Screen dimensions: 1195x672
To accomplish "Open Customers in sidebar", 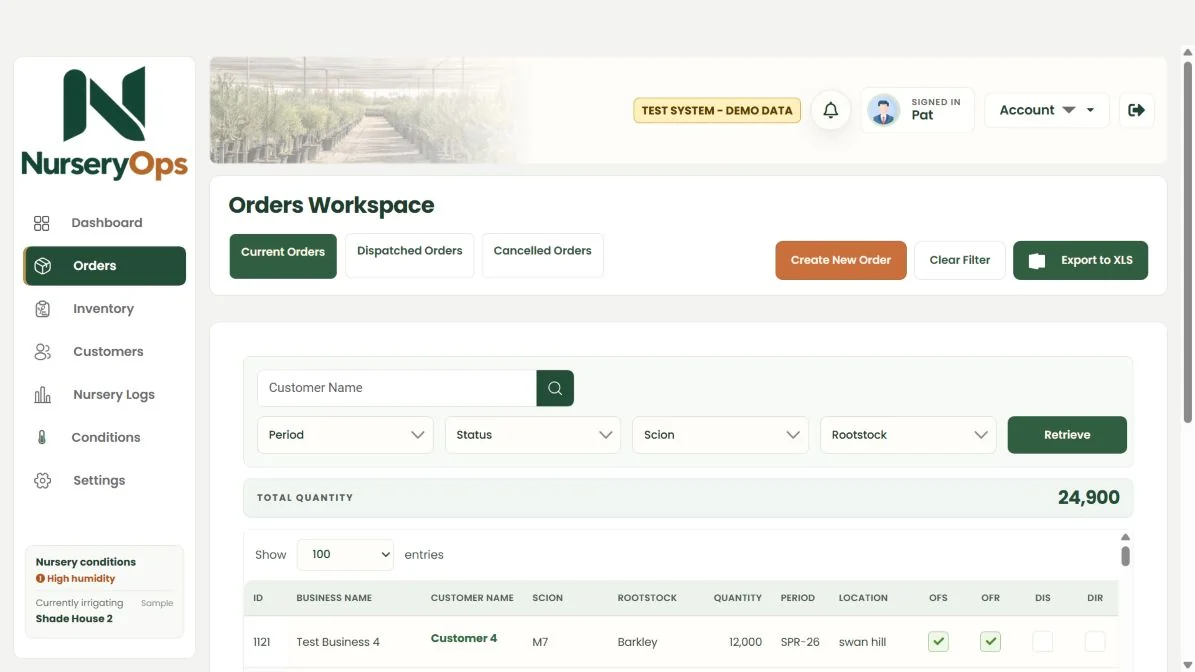I will click(x=104, y=351).
